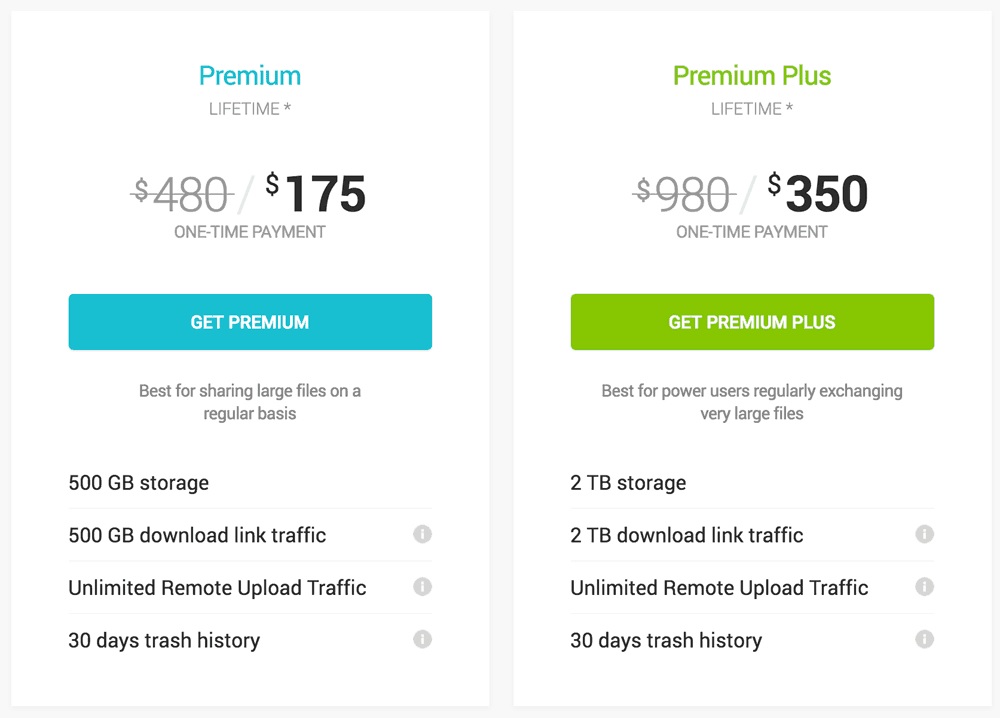The image size is (1000, 718).
Task: Click the 500 GB storage feature row
Action: (x=250, y=483)
